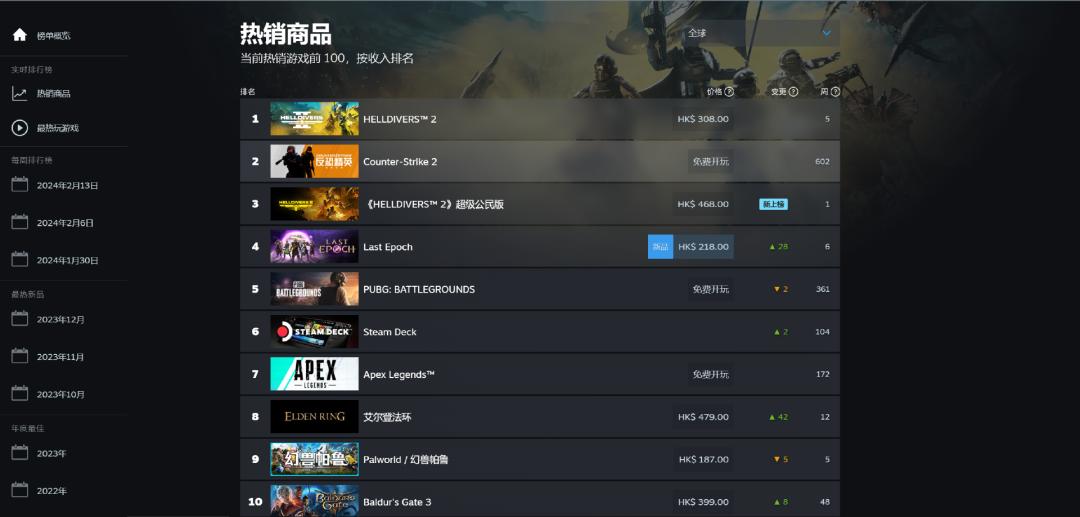Screen dimensions: 1080x517
Task: Click the HK$ 218.00 price for Last Epoch
Action: (x=703, y=247)
